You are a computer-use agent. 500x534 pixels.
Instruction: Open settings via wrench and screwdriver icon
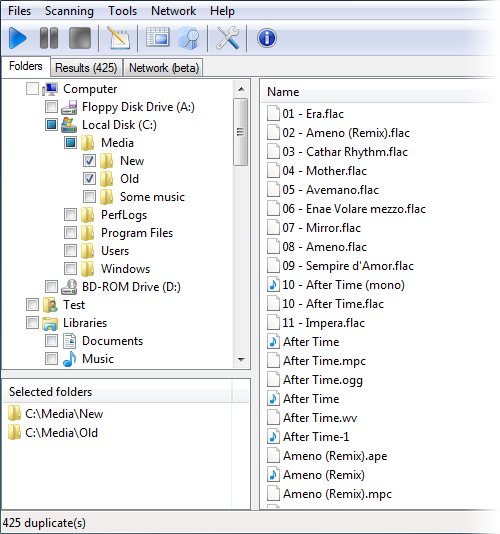(228, 38)
